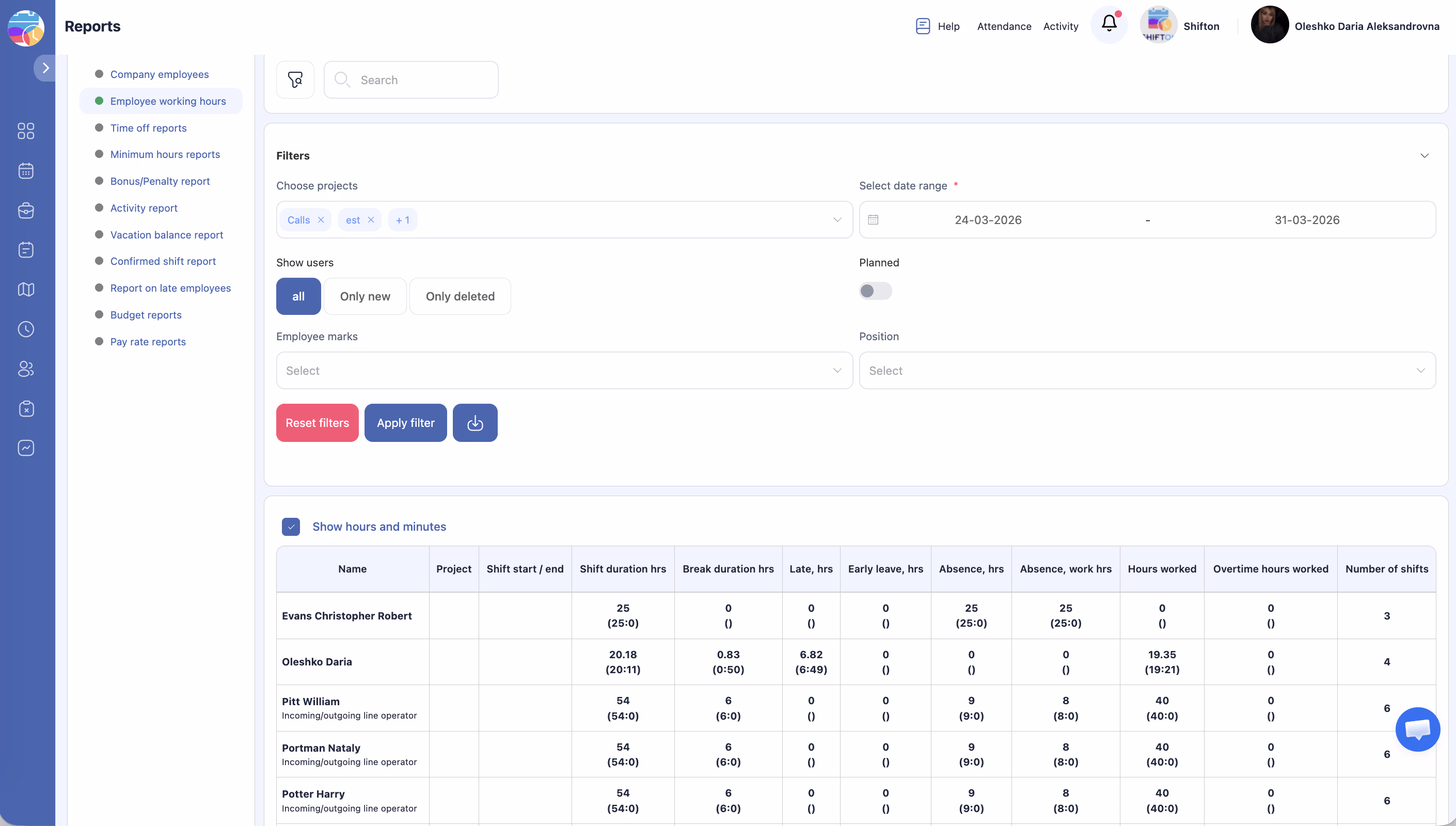Collapse the Filters panel chevron
Screen dimensions: 1456x826
1423,155
